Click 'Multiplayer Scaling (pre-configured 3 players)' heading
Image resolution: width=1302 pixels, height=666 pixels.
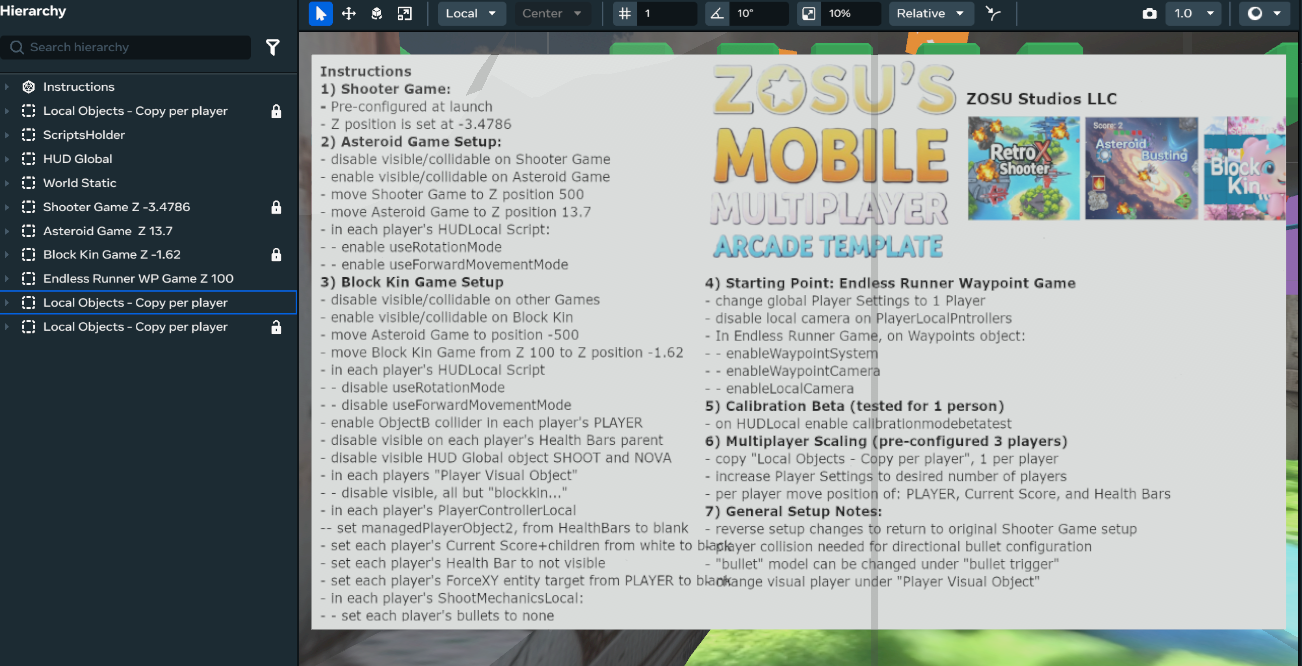[886, 441]
